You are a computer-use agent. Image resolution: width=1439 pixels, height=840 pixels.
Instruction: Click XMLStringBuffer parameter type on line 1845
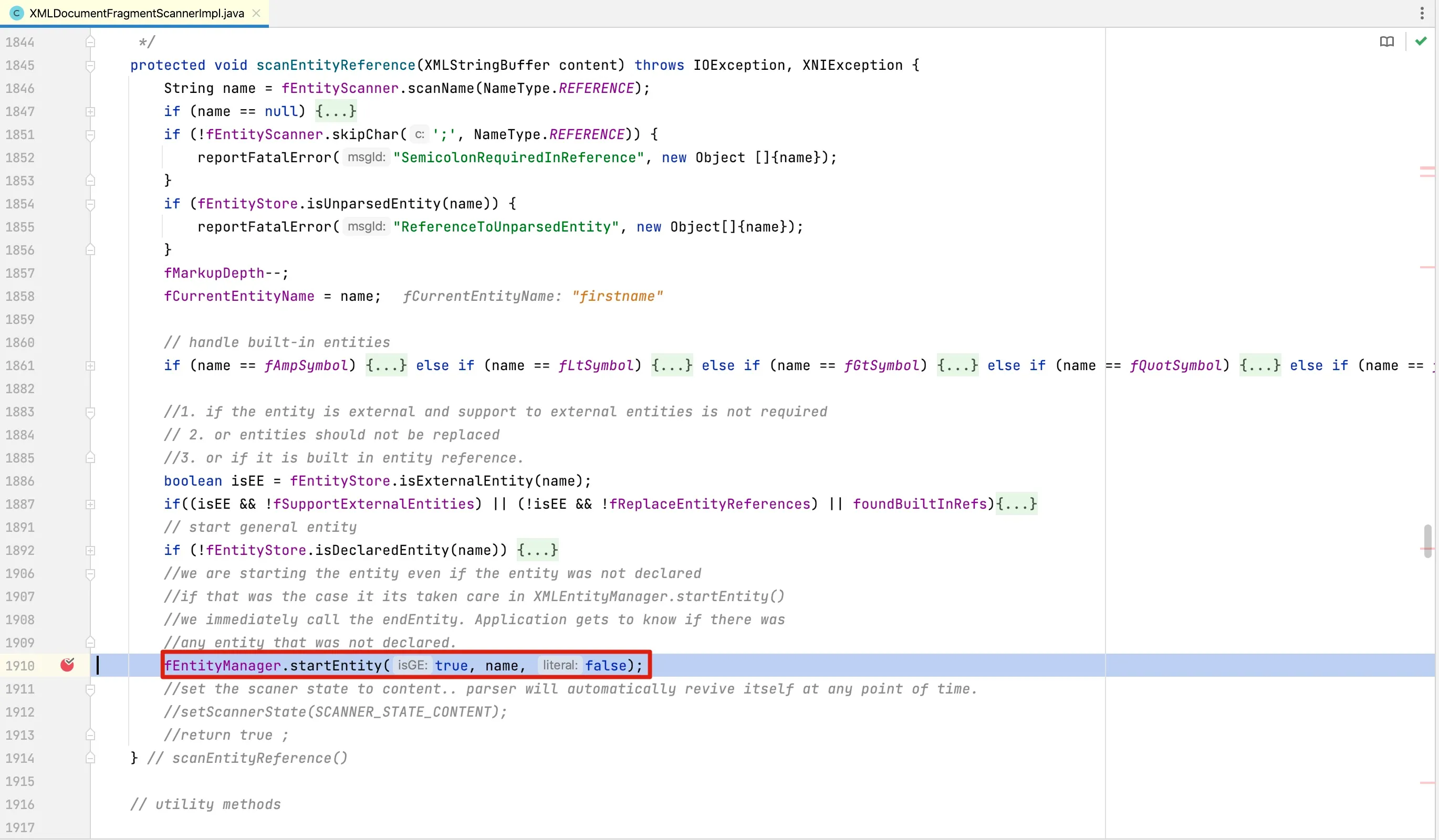[487, 66]
